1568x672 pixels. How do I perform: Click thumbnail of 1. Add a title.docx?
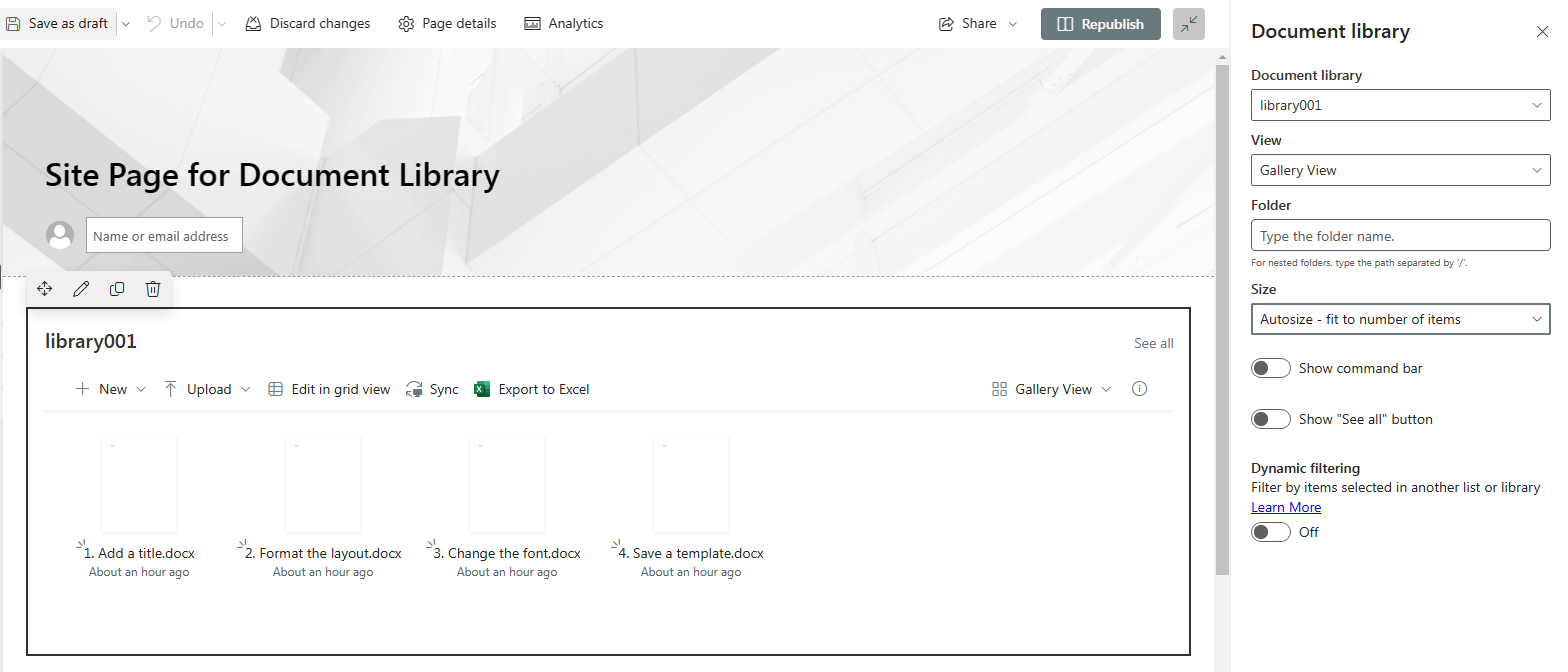[x=139, y=484]
